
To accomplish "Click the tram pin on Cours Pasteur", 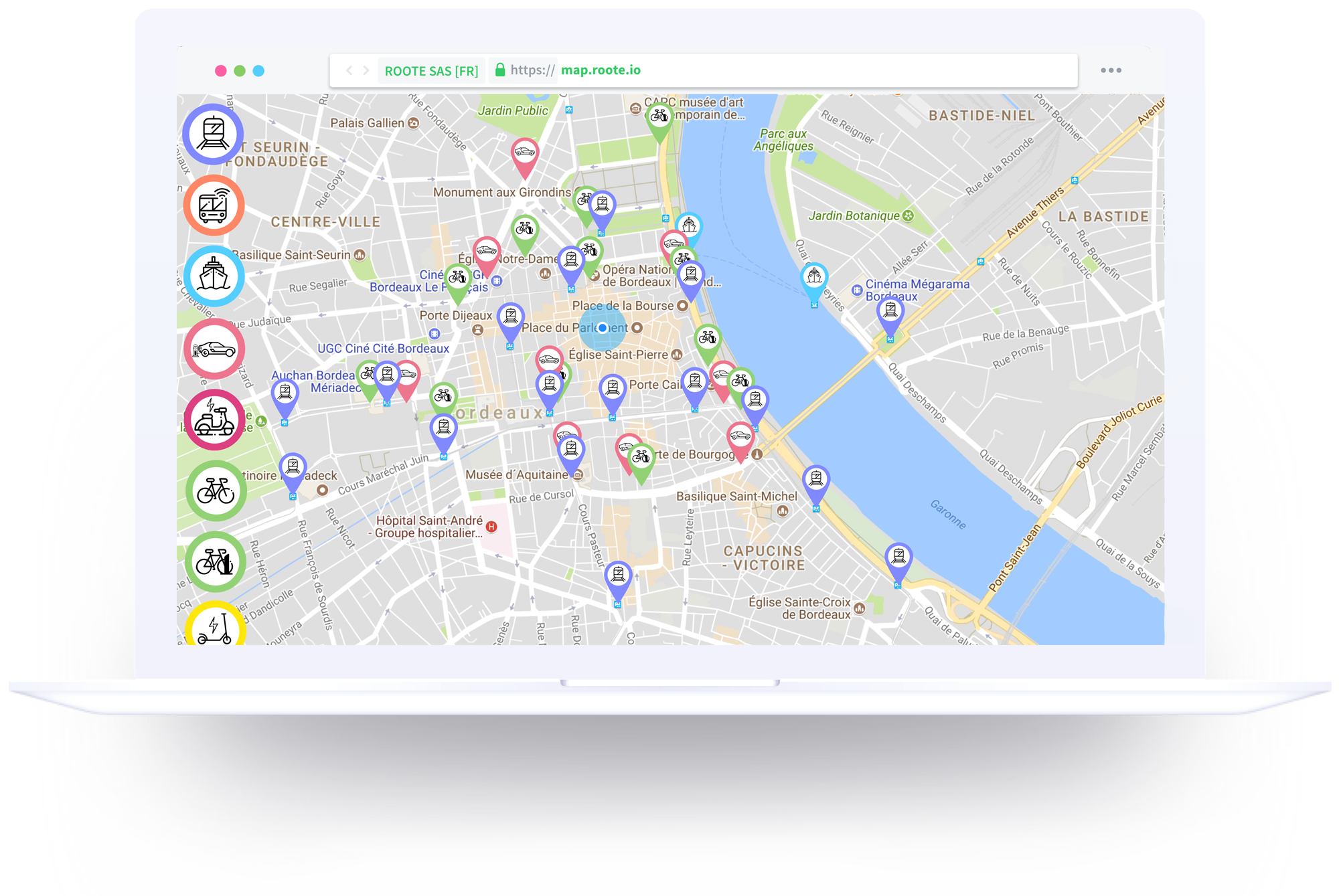I will coord(618,581).
